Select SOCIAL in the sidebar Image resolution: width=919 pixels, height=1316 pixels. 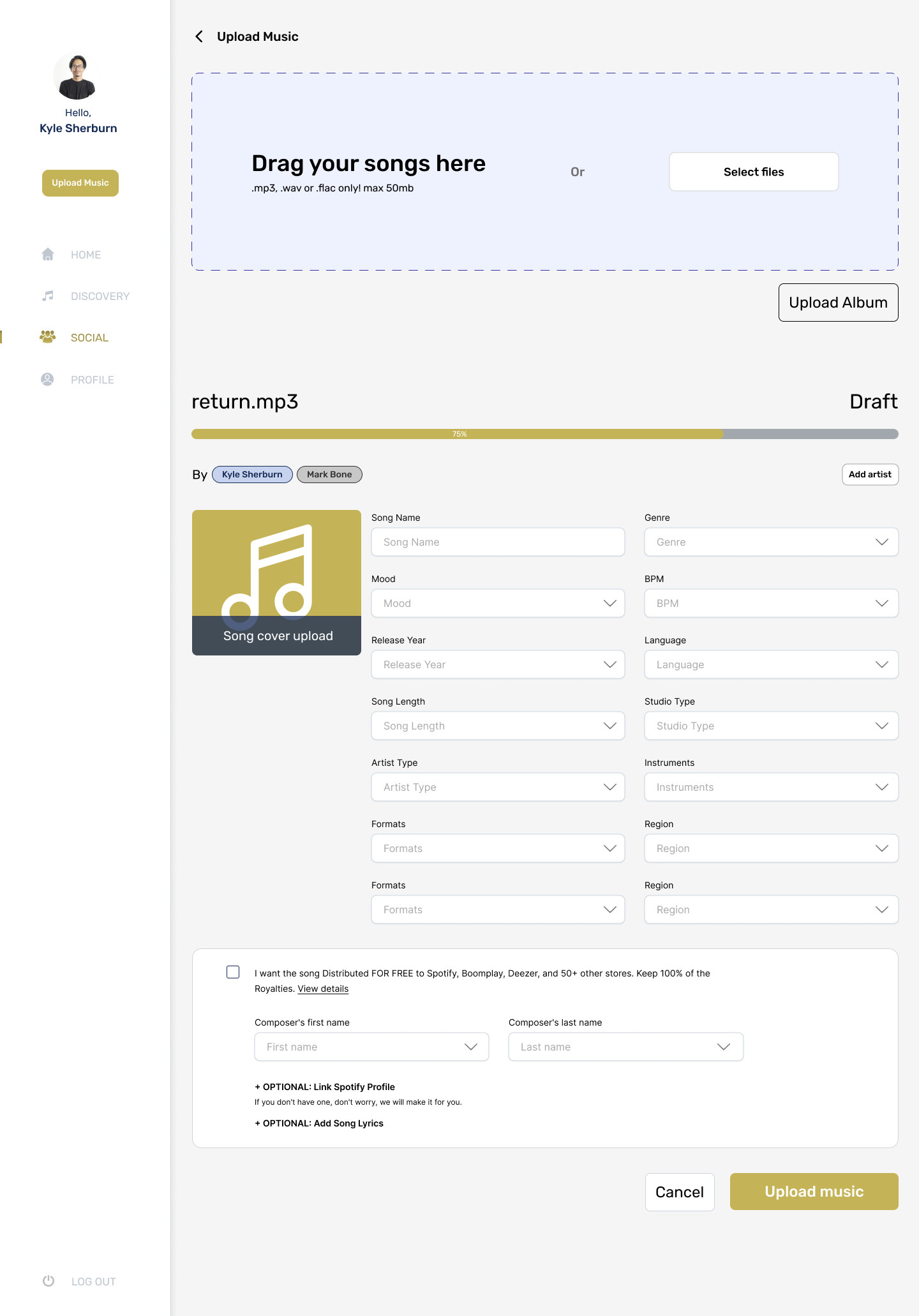89,338
